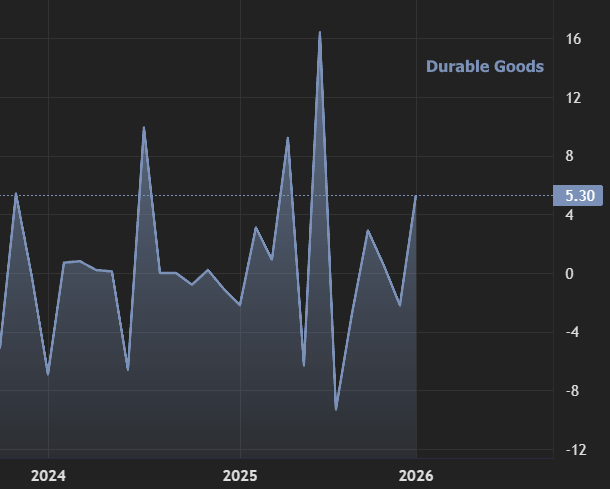Click the -8 label on the y-axis
The image size is (610, 489).
(571, 391)
